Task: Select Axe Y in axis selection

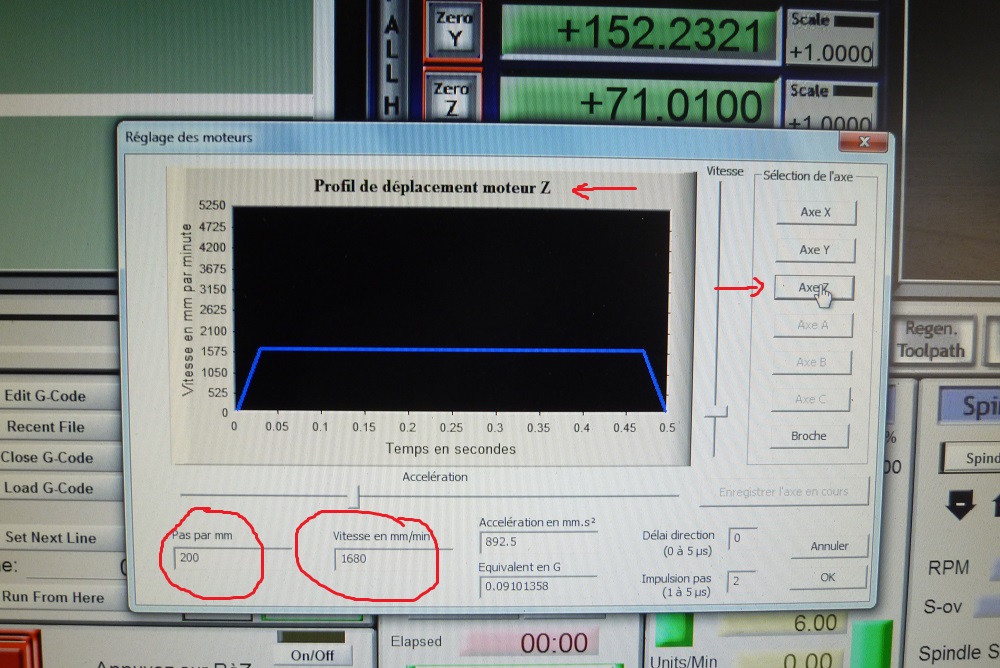Action: pyautogui.click(x=814, y=250)
